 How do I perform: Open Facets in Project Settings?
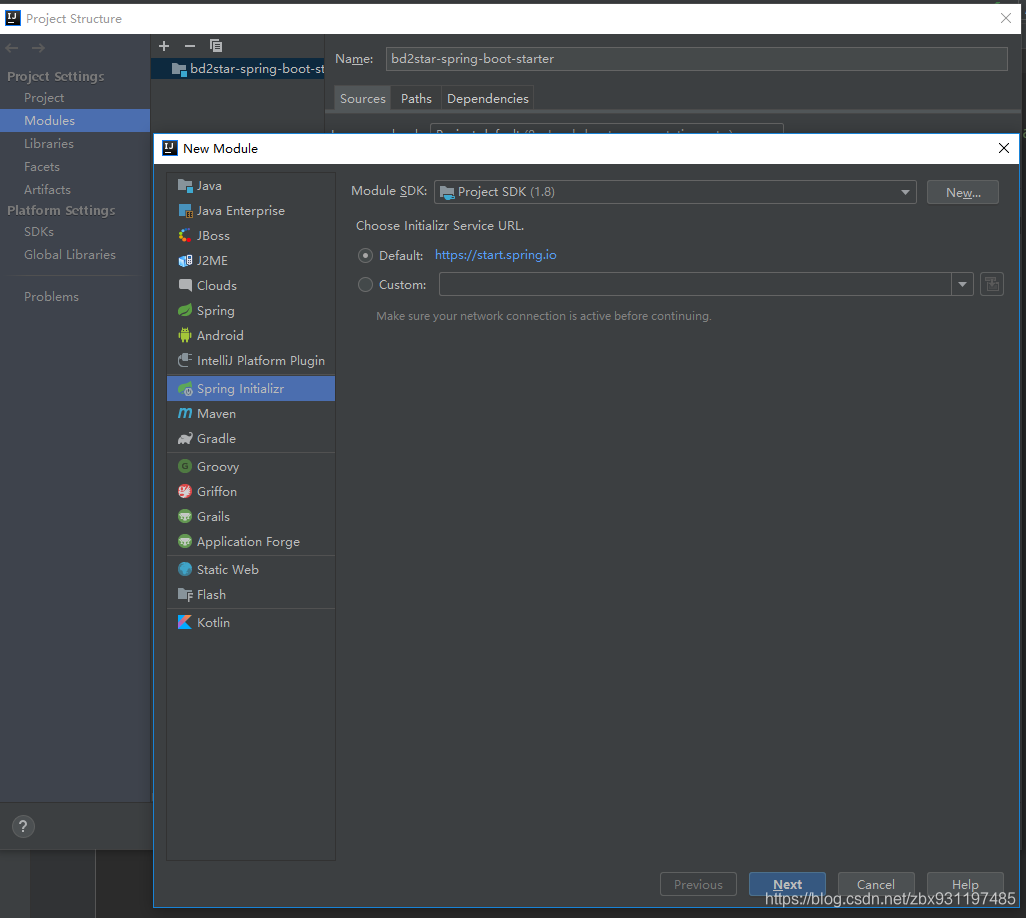42,167
